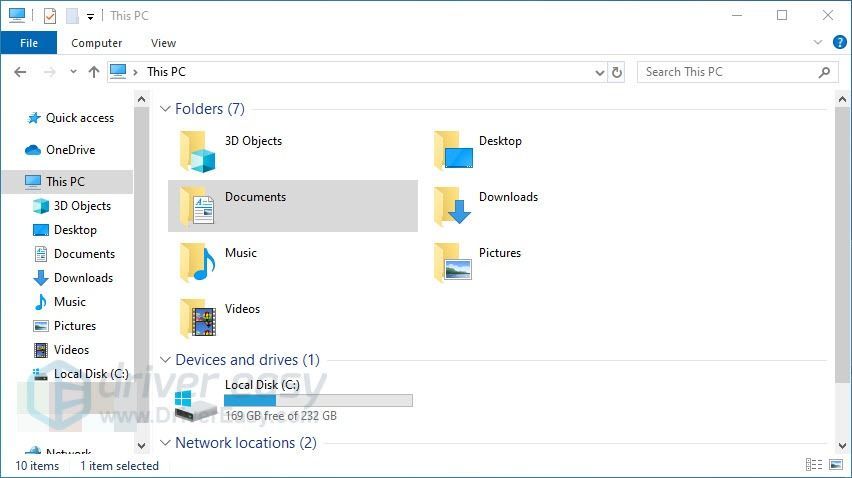852x478 pixels.
Task: Click the computer icon in address bar
Action: coord(118,71)
